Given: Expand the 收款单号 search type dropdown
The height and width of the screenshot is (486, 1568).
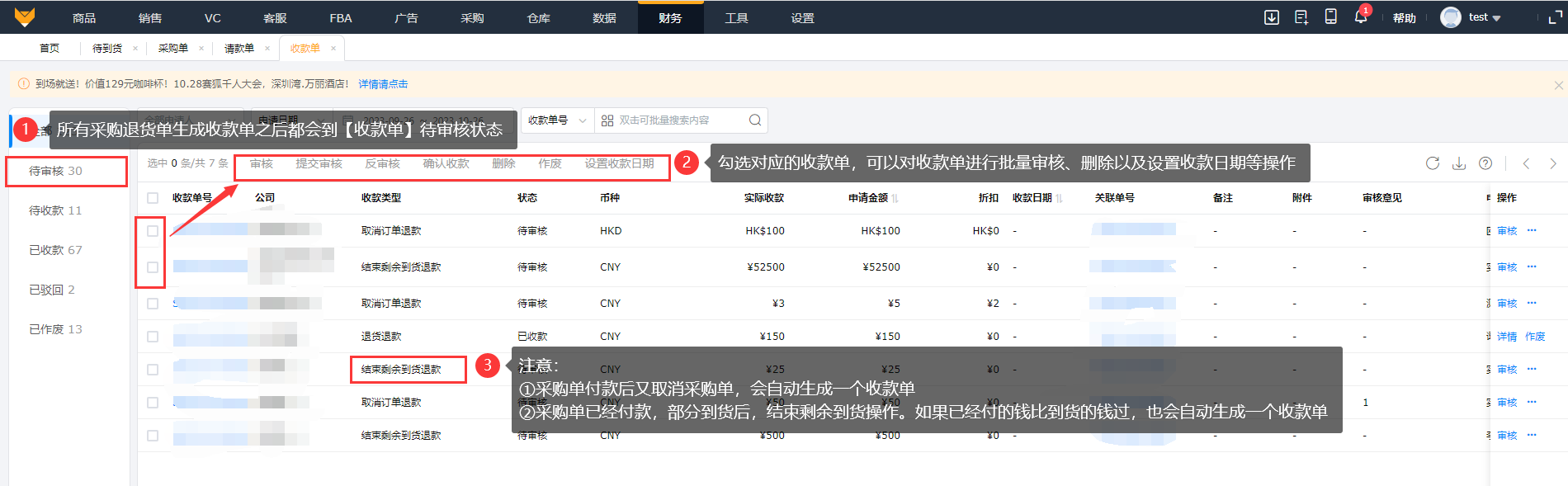Looking at the screenshot, I should coord(557,120).
